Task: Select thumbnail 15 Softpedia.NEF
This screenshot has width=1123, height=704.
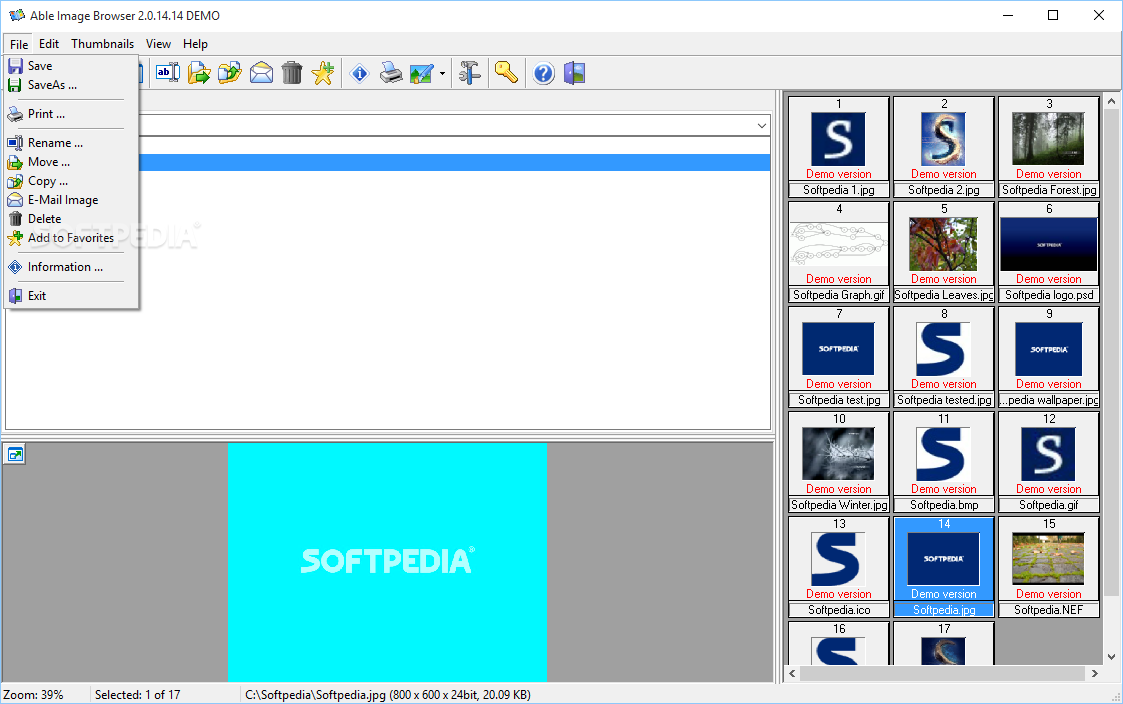Action: [1049, 567]
